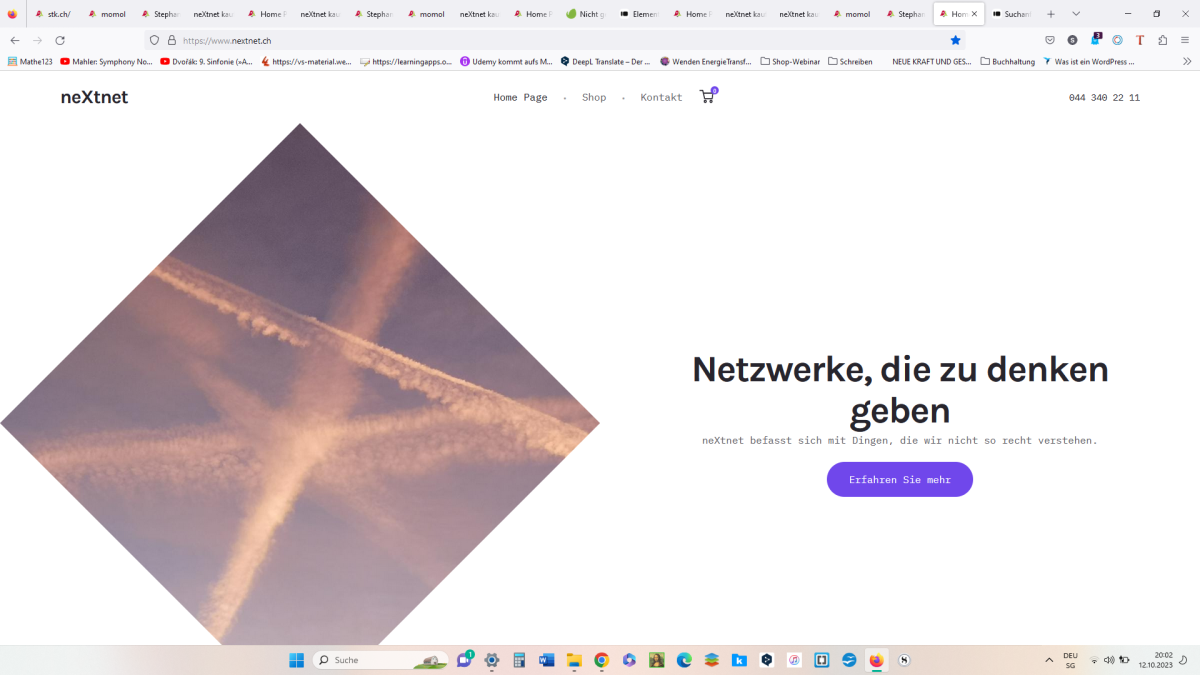
Task: Expand the list all tabs chevron
Action: click(1076, 14)
